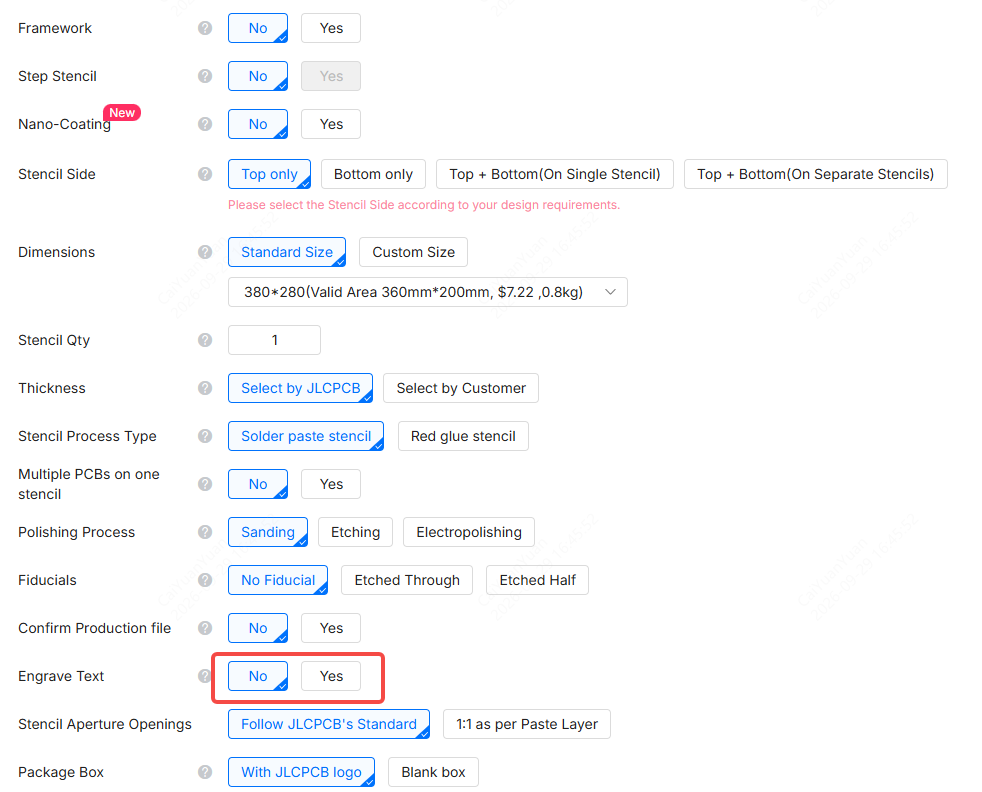Set Confirm Production file to Yes
This screenshot has height=792, width=982.
(x=331, y=628)
